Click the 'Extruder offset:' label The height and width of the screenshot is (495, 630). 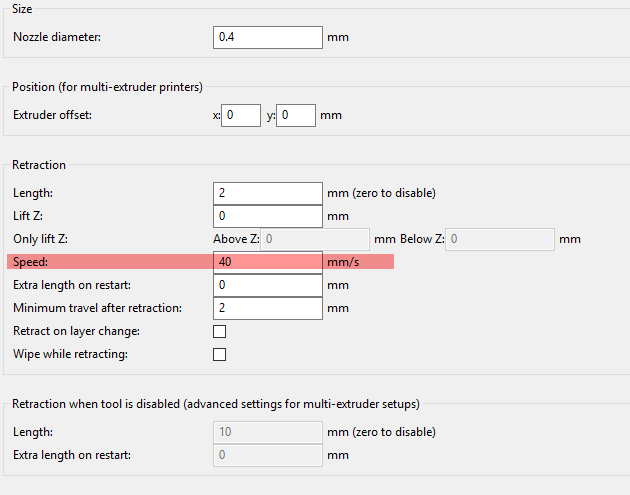[53, 115]
